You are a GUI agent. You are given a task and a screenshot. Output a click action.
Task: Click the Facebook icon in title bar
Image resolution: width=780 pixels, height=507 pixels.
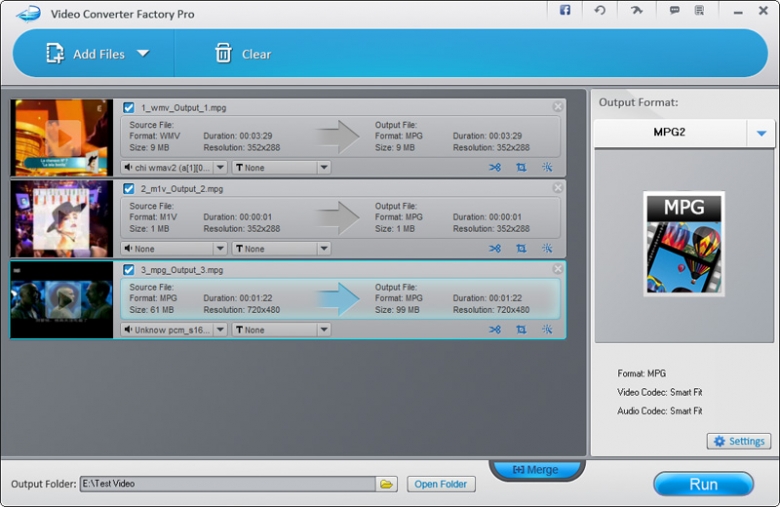(x=565, y=11)
